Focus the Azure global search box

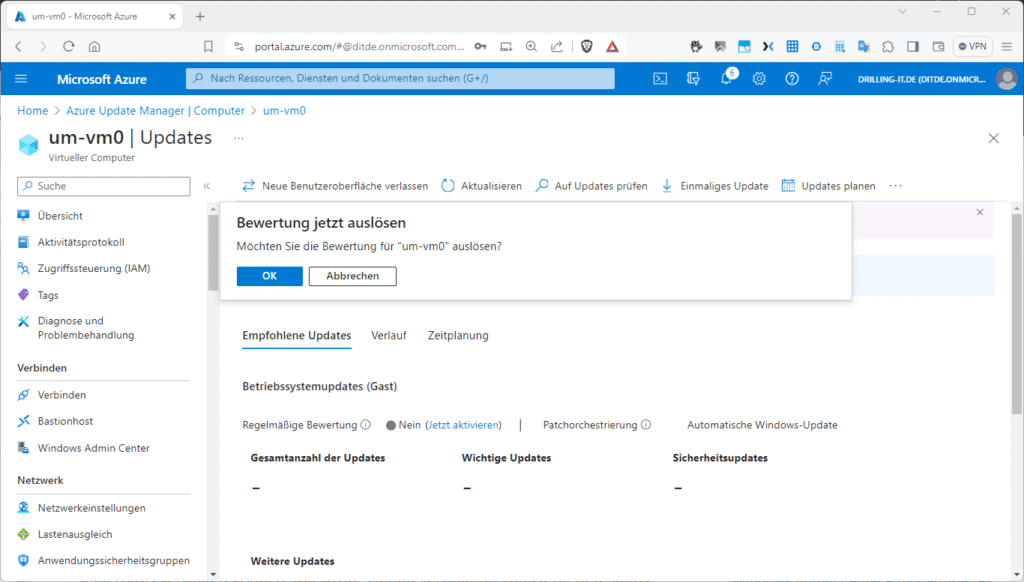400,78
